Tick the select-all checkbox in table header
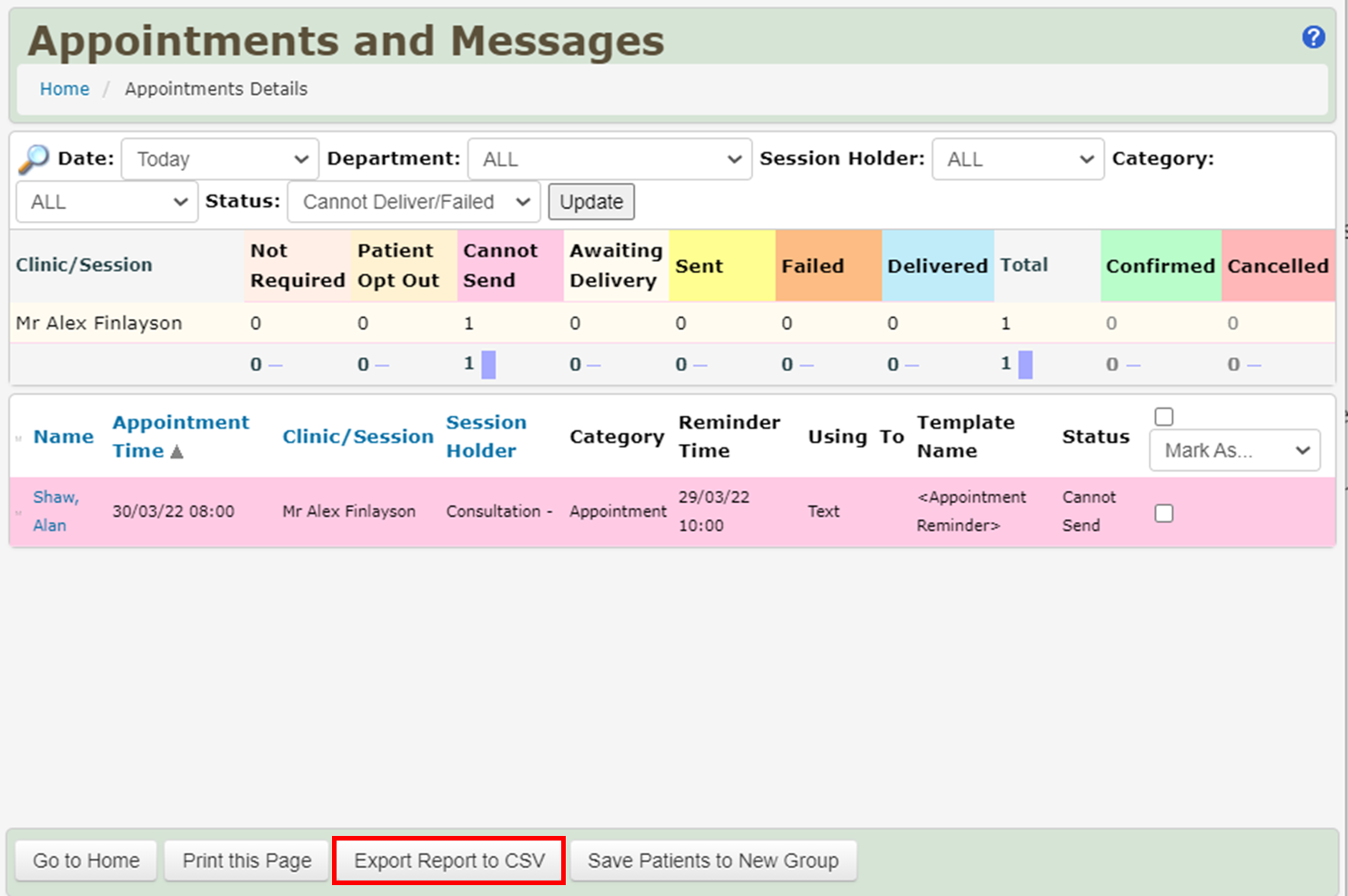The height and width of the screenshot is (896, 1348). (1163, 418)
